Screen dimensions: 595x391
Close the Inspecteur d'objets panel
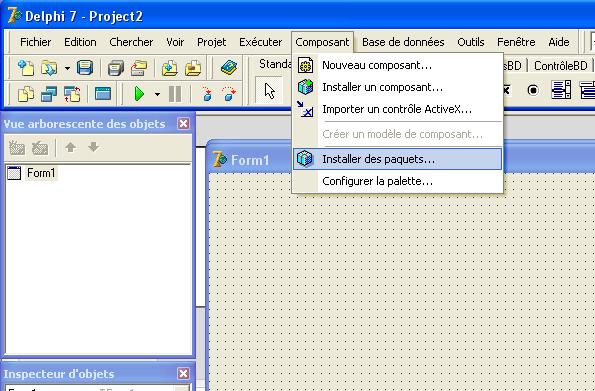coord(183,374)
